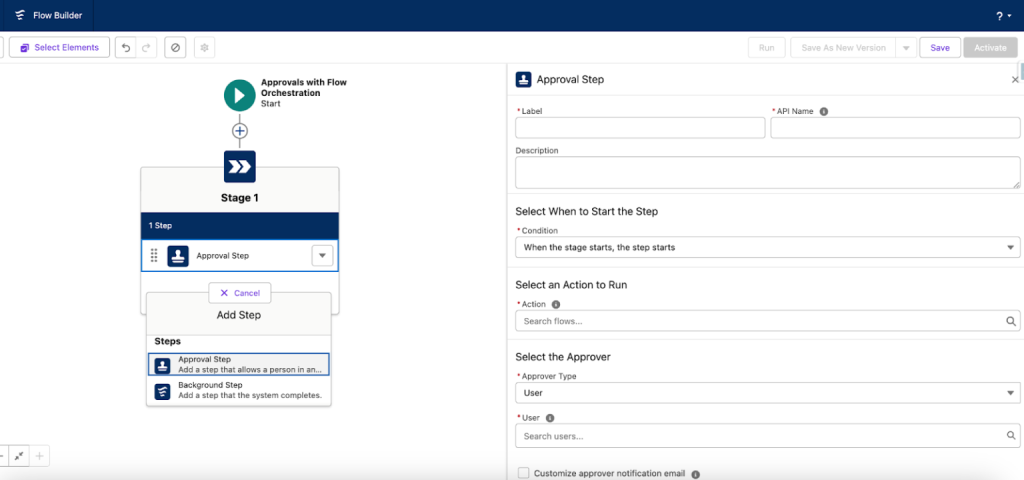The height and width of the screenshot is (480, 1024).
Task: Open the Approval Step row dropdown arrow
Action: [322, 256]
